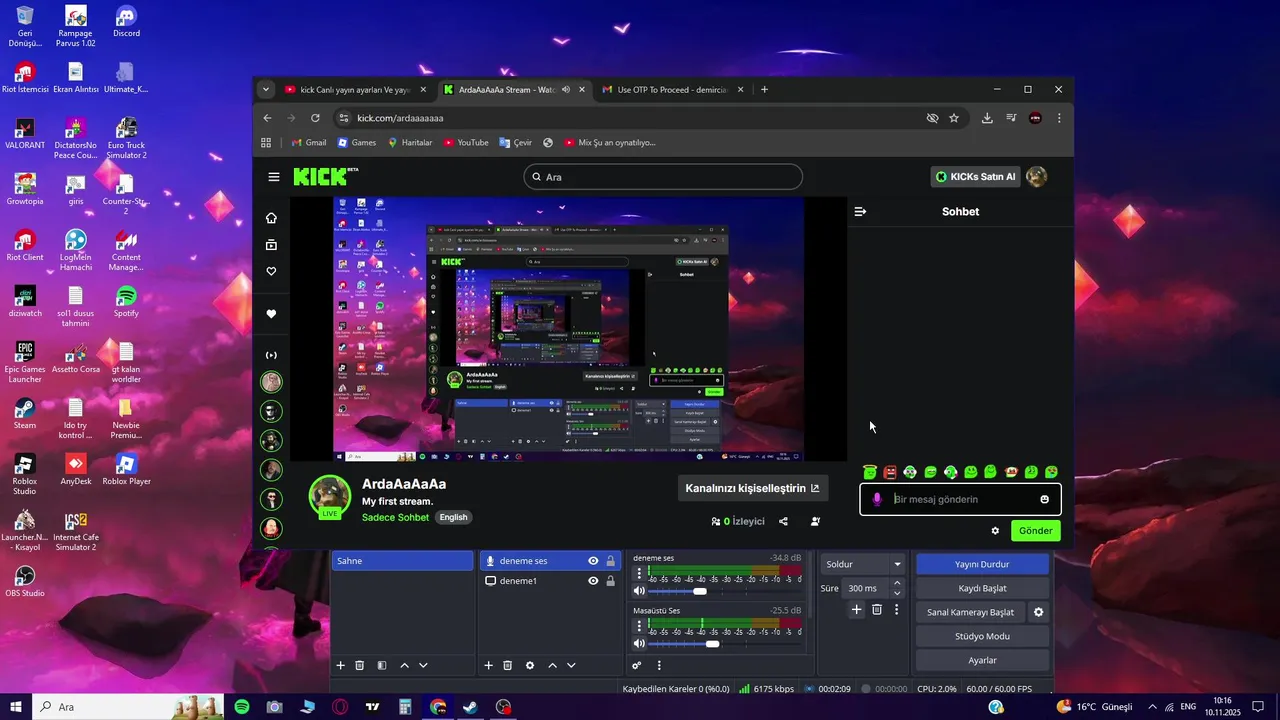Viewport: 1280px width, 720px height.
Task: Click the Yayını Durdur button
Action: pyautogui.click(x=982, y=564)
